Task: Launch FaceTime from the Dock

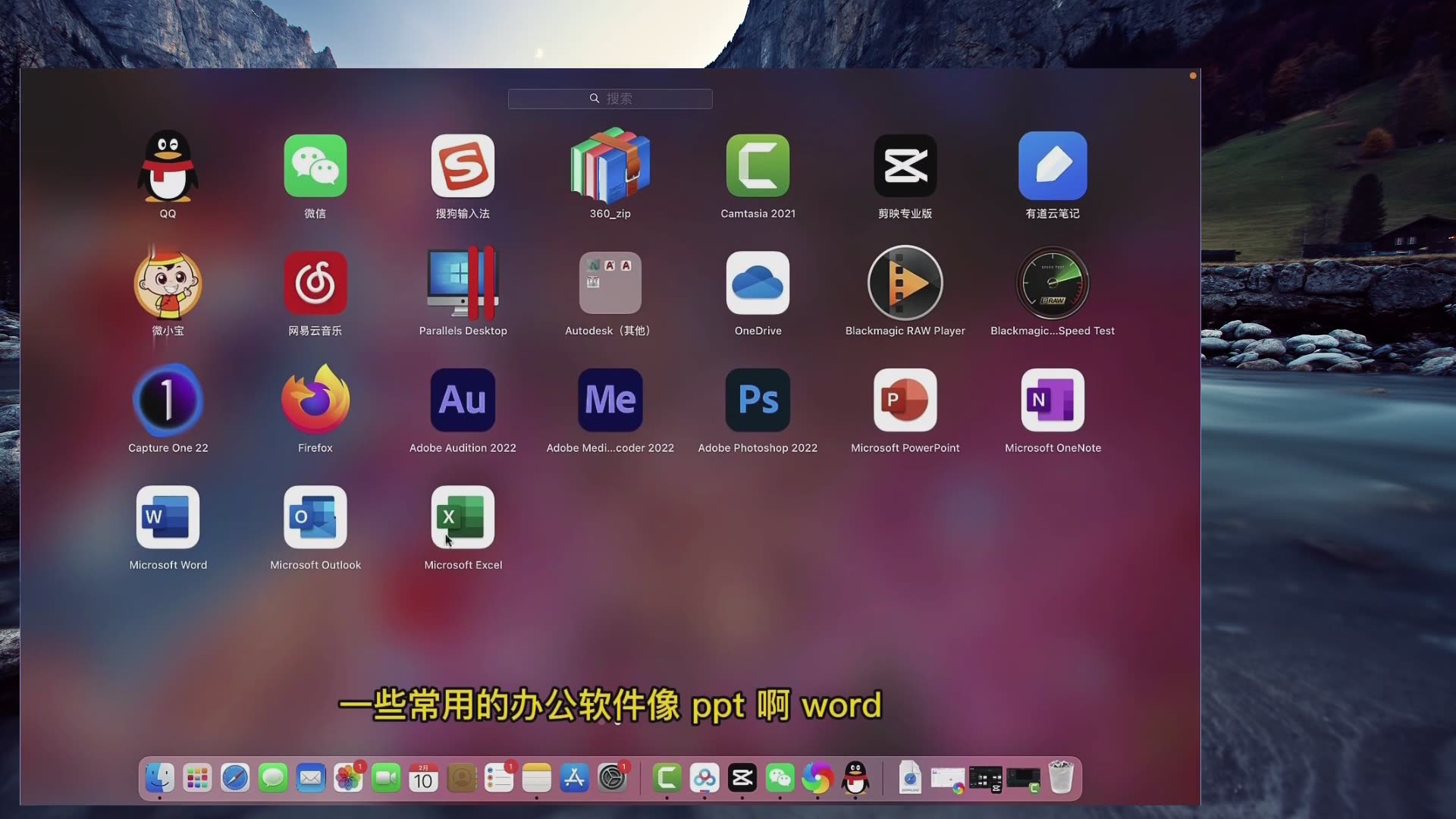Action: pos(386,778)
